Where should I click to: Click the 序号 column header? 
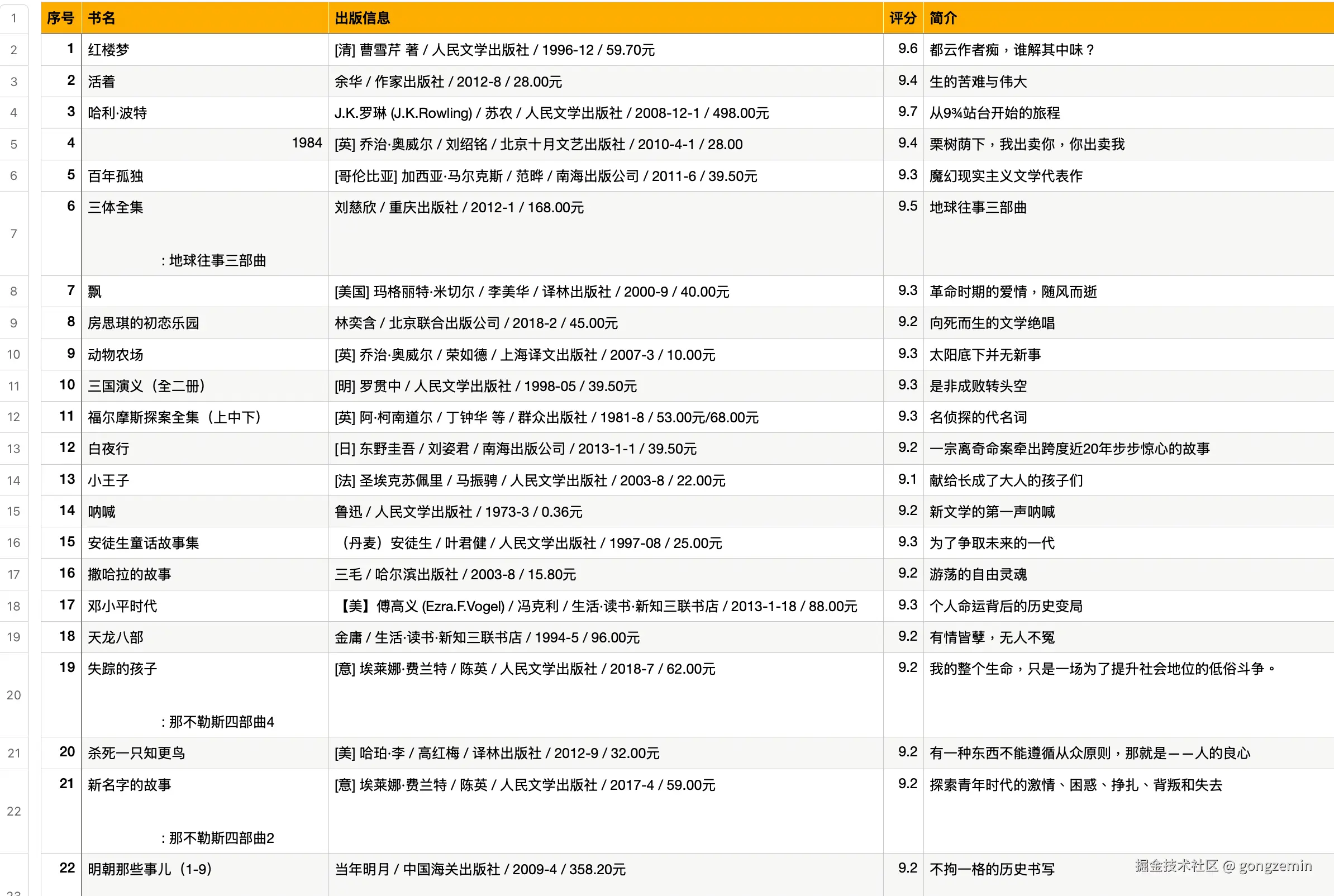click(x=60, y=18)
